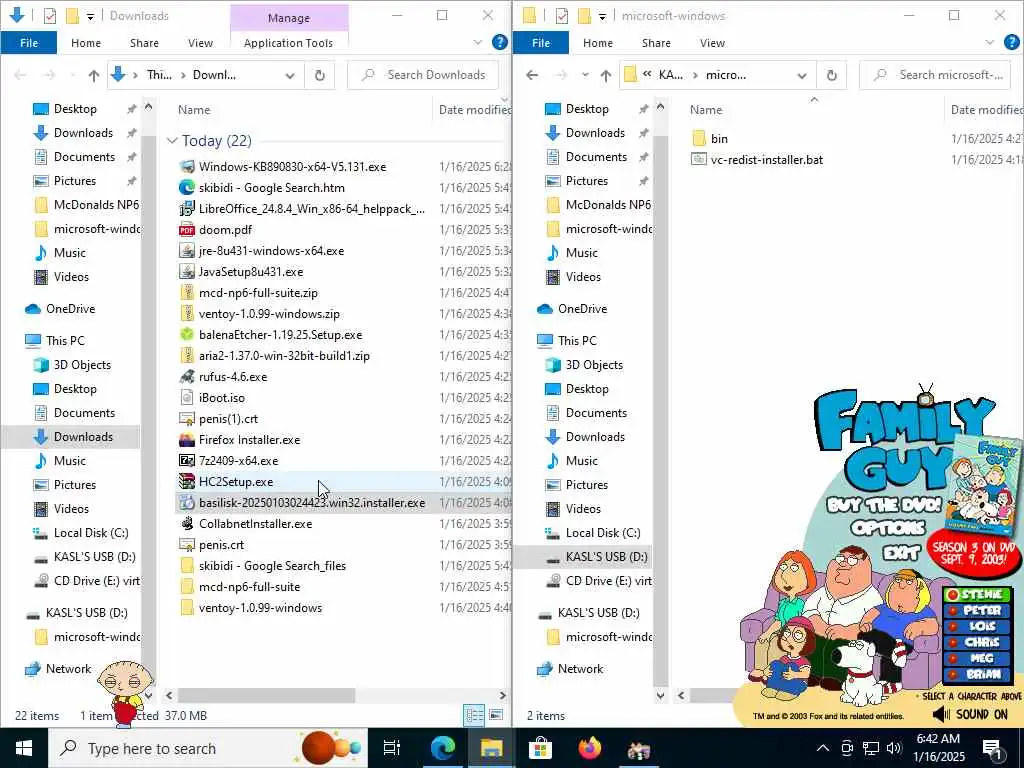The height and width of the screenshot is (768, 1024).
Task: Select PETER character button
Action: coord(977,610)
